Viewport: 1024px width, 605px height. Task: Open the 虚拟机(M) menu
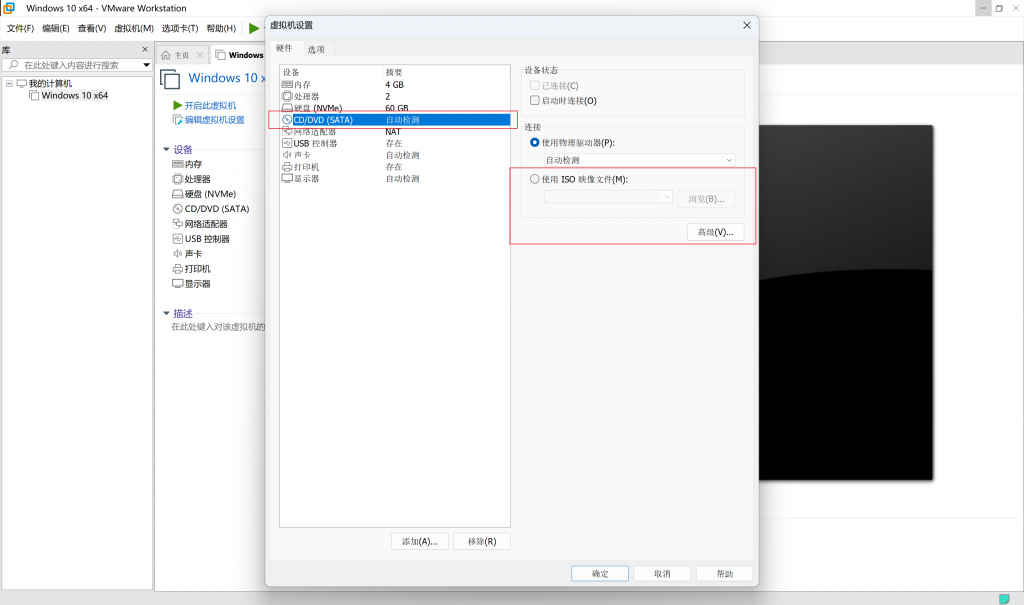click(x=134, y=28)
